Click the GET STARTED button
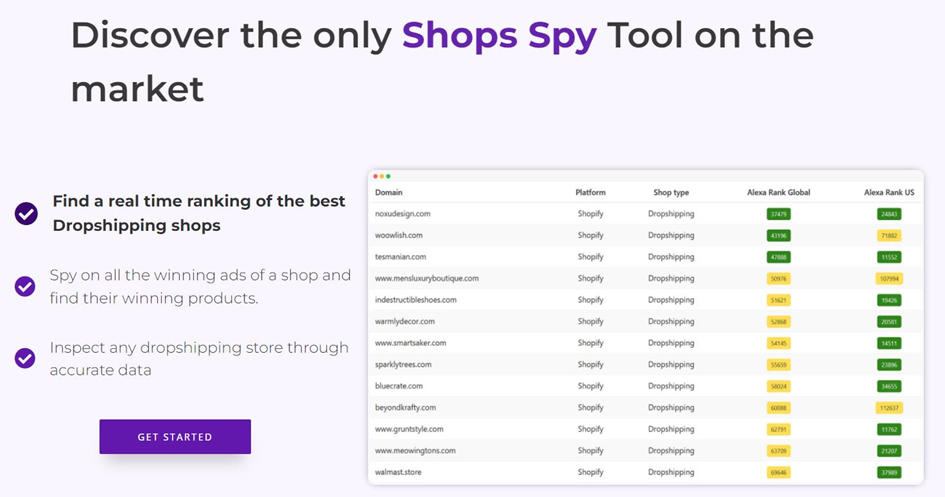This screenshot has width=945, height=497. click(175, 437)
